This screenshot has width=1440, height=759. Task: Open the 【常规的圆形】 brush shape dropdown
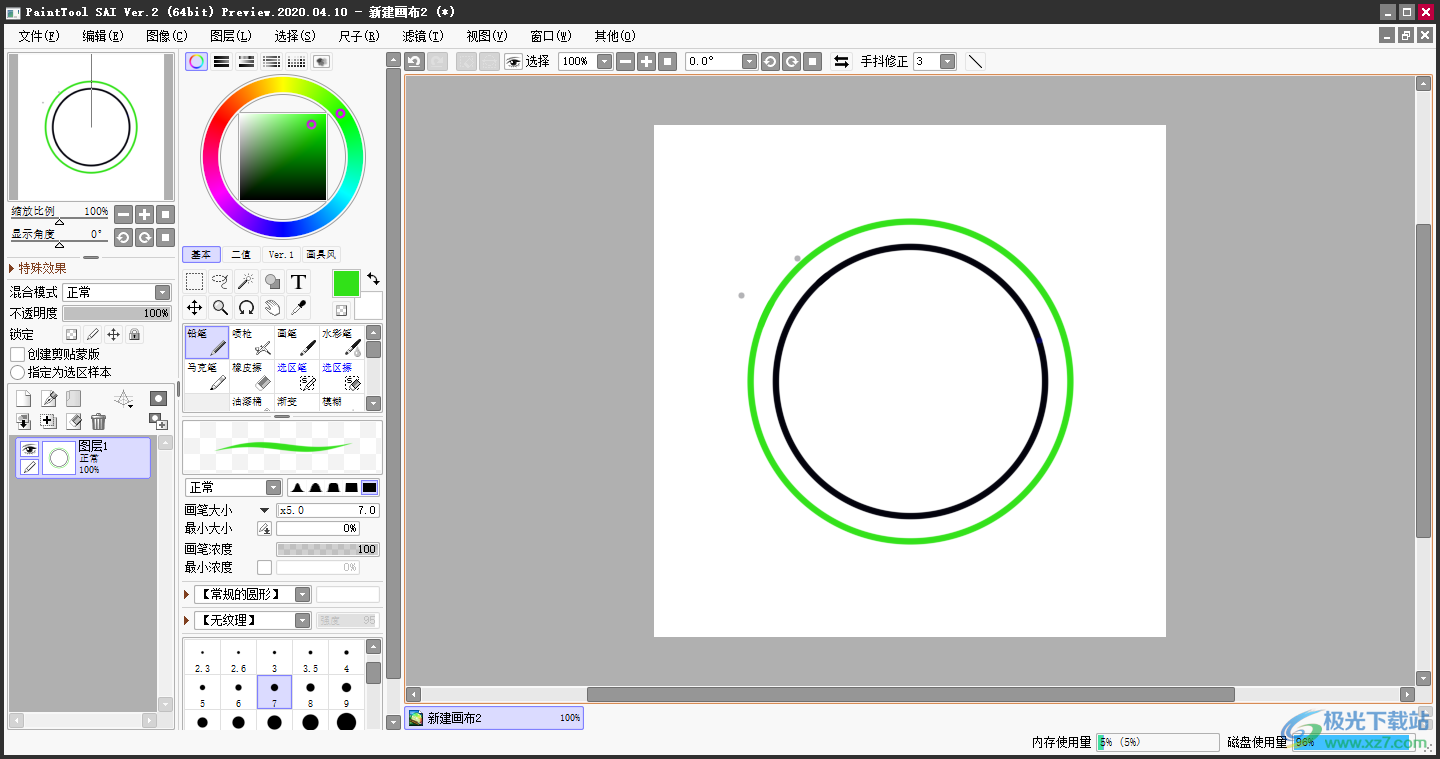[x=252, y=594]
